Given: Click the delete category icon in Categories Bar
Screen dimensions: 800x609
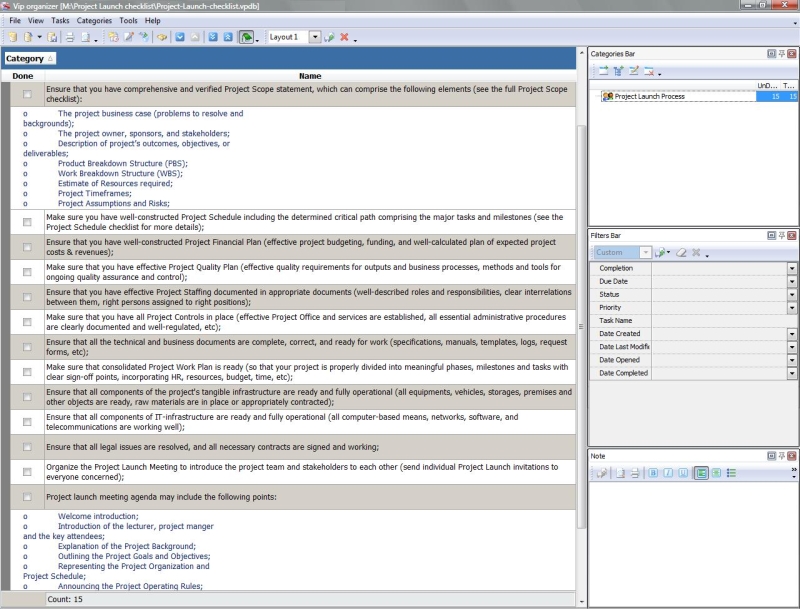Looking at the screenshot, I should pos(648,71).
